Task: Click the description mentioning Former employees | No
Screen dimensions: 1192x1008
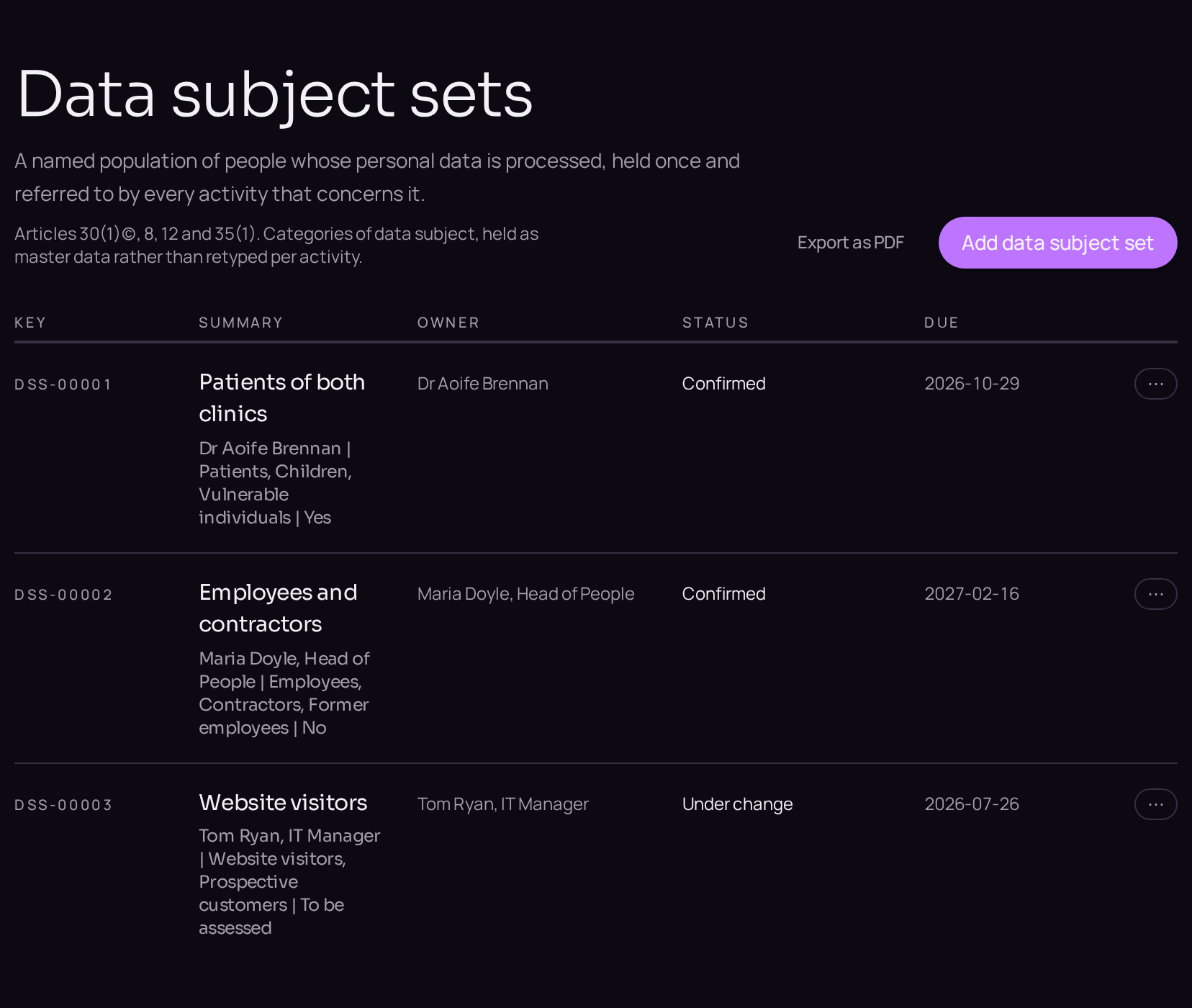Action: [x=284, y=693]
